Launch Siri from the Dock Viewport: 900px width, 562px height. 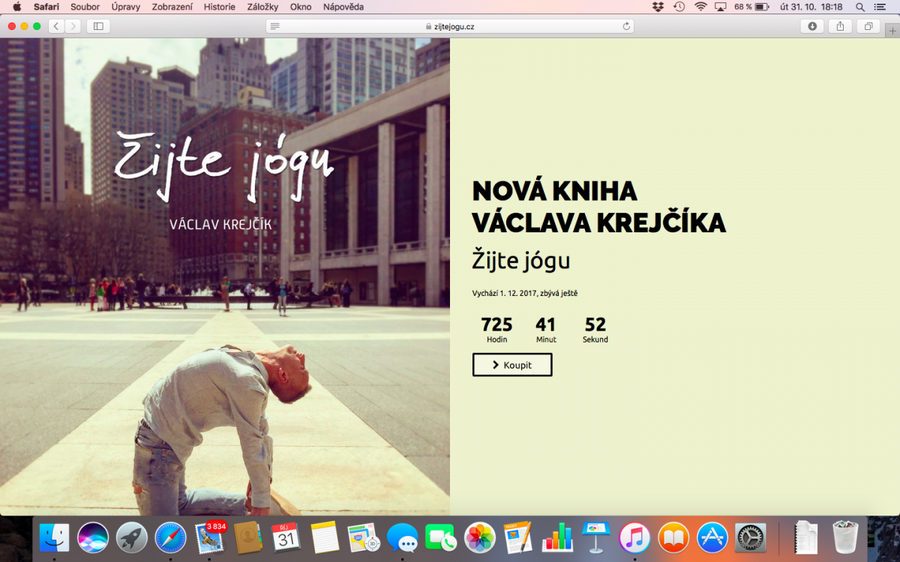tap(92, 538)
